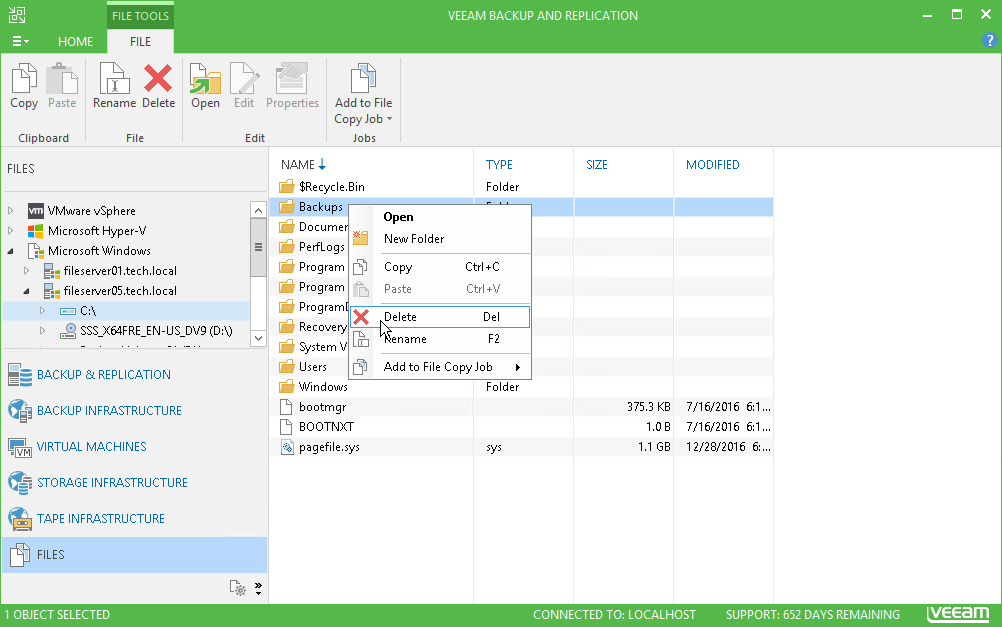Select the SSS_X64FRE_EN-US_DV9 (D:\) drive
1002x627 pixels.
[x=156, y=330]
